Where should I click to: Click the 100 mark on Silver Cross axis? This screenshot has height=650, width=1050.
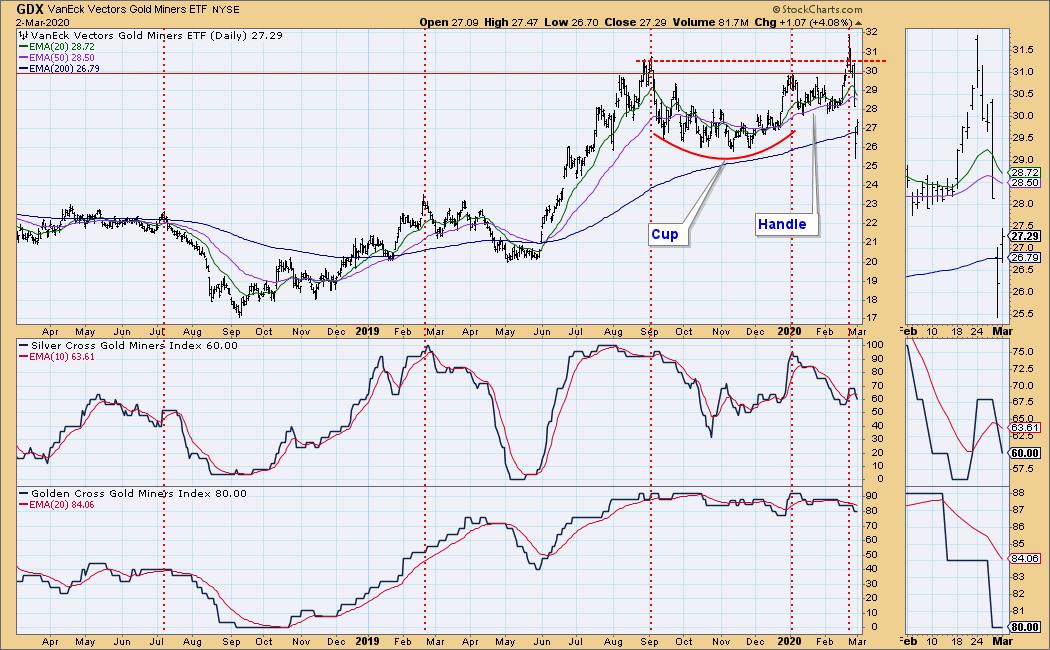(x=873, y=345)
